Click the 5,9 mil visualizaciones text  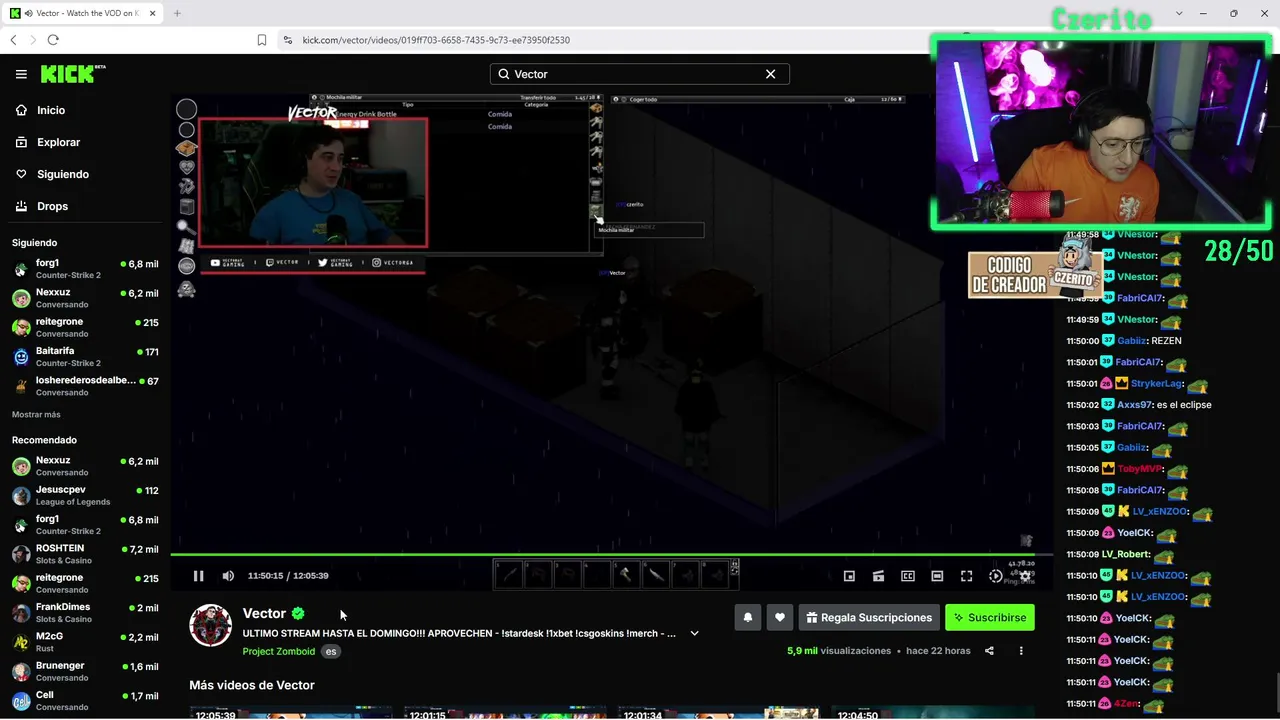[x=839, y=651]
